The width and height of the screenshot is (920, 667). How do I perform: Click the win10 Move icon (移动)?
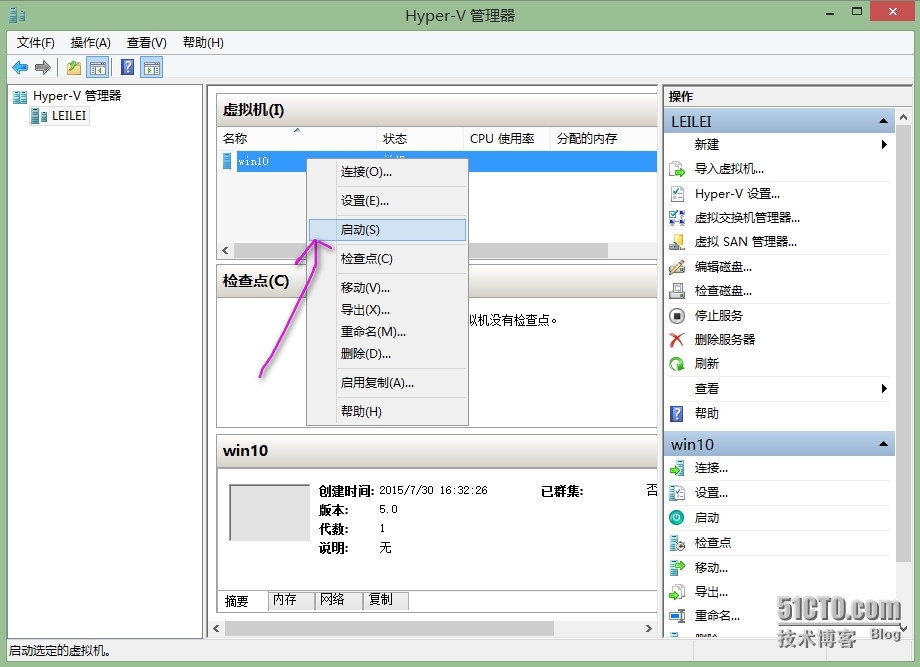(x=677, y=568)
